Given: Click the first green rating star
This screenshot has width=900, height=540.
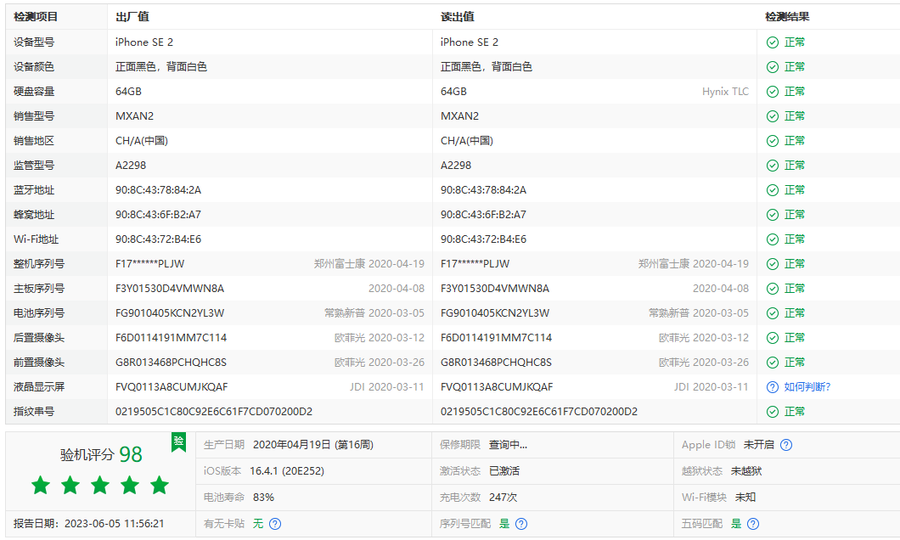Looking at the screenshot, I should (x=41, y=485).
